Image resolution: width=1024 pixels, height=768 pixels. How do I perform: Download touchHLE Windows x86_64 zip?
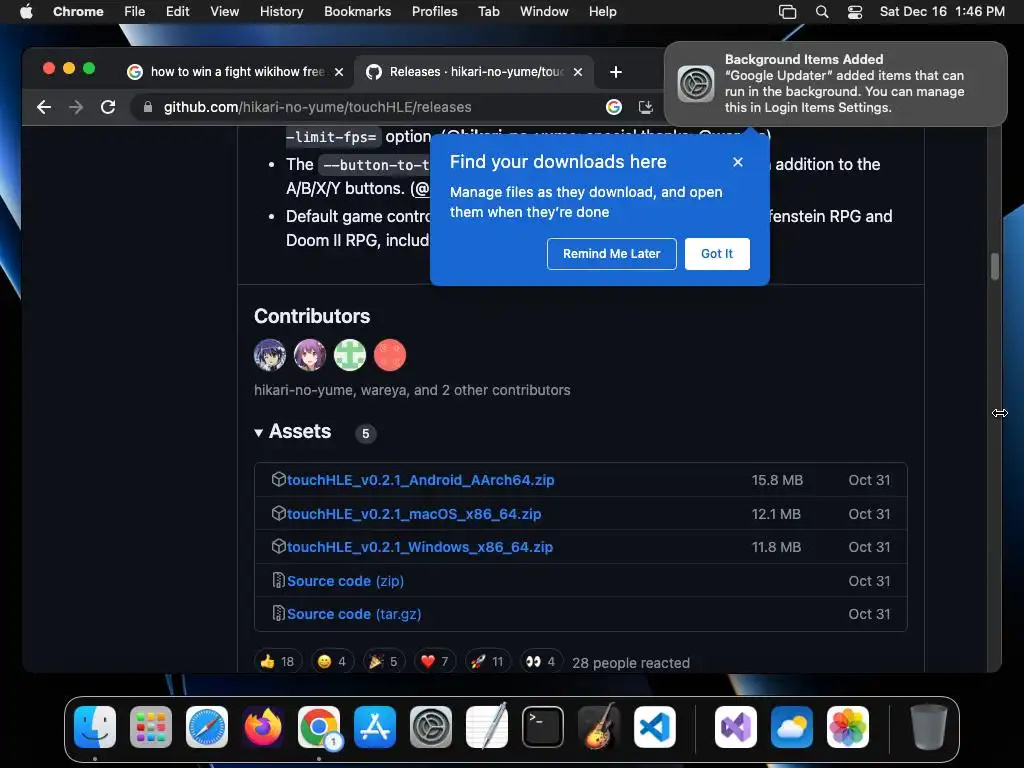coord(420,547)
